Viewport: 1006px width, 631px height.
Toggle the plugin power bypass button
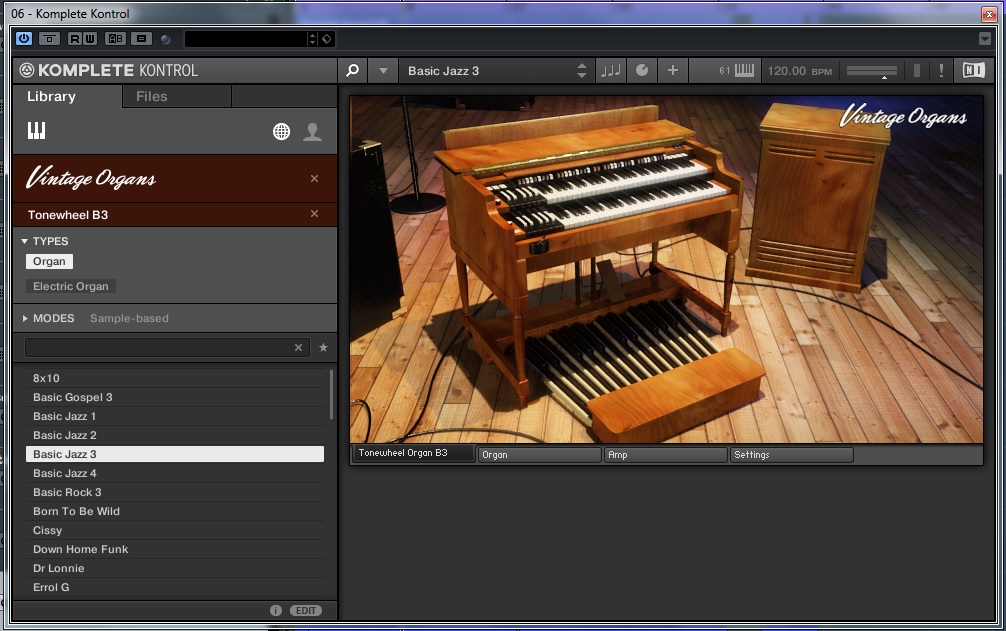24,39
